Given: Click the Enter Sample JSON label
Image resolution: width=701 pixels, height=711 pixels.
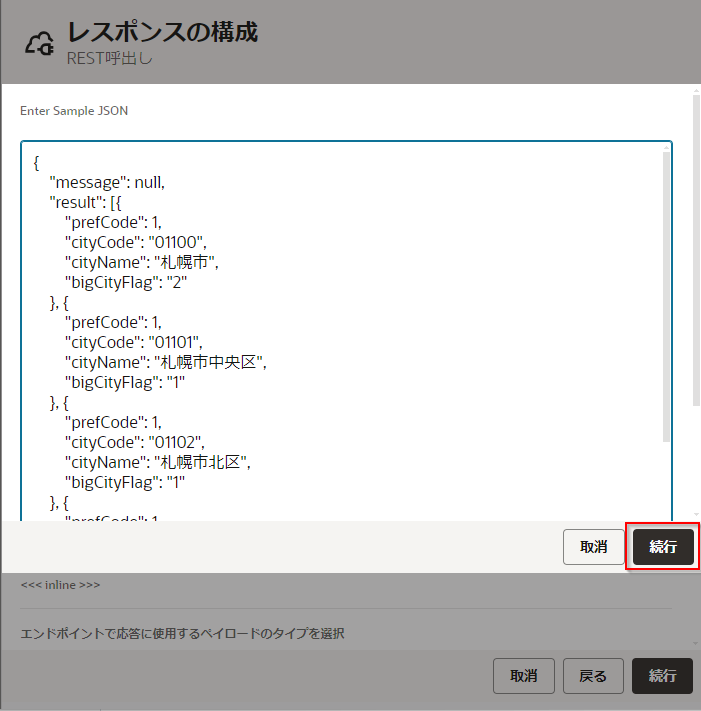Looking at the screenshot, I should pyautogui.click(x=74, y=110).
